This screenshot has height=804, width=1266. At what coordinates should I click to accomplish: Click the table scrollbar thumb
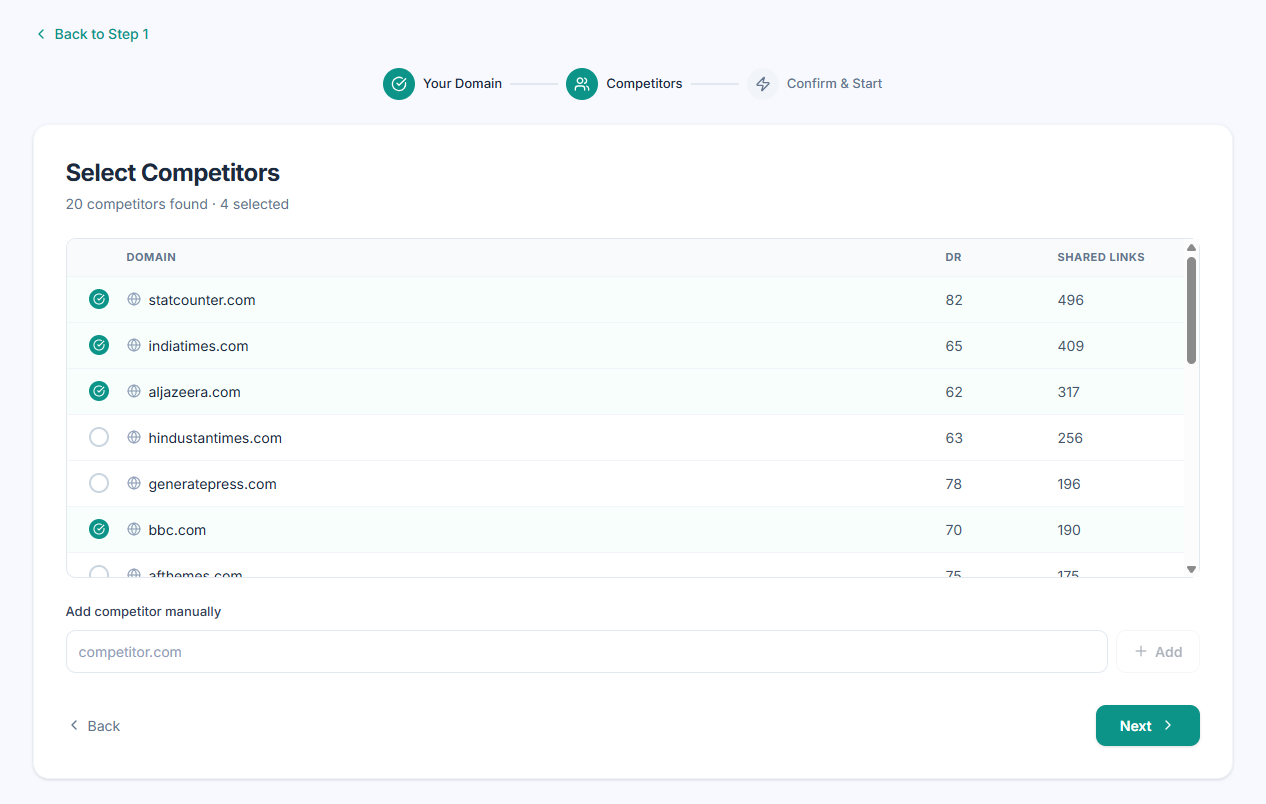[1191, 310]
